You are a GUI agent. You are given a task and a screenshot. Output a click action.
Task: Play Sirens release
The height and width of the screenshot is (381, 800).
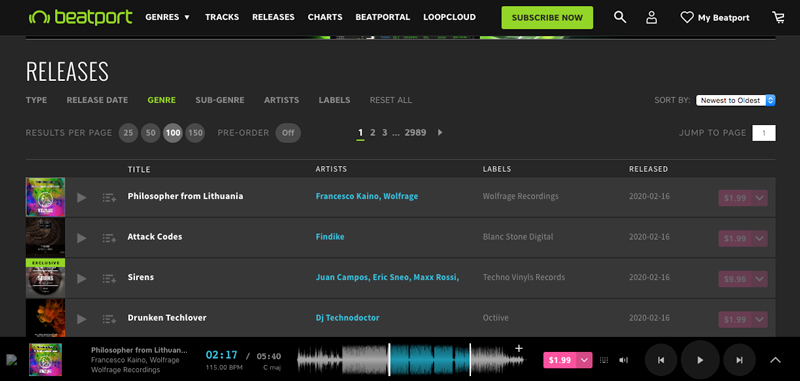click(x=82, y=278)
